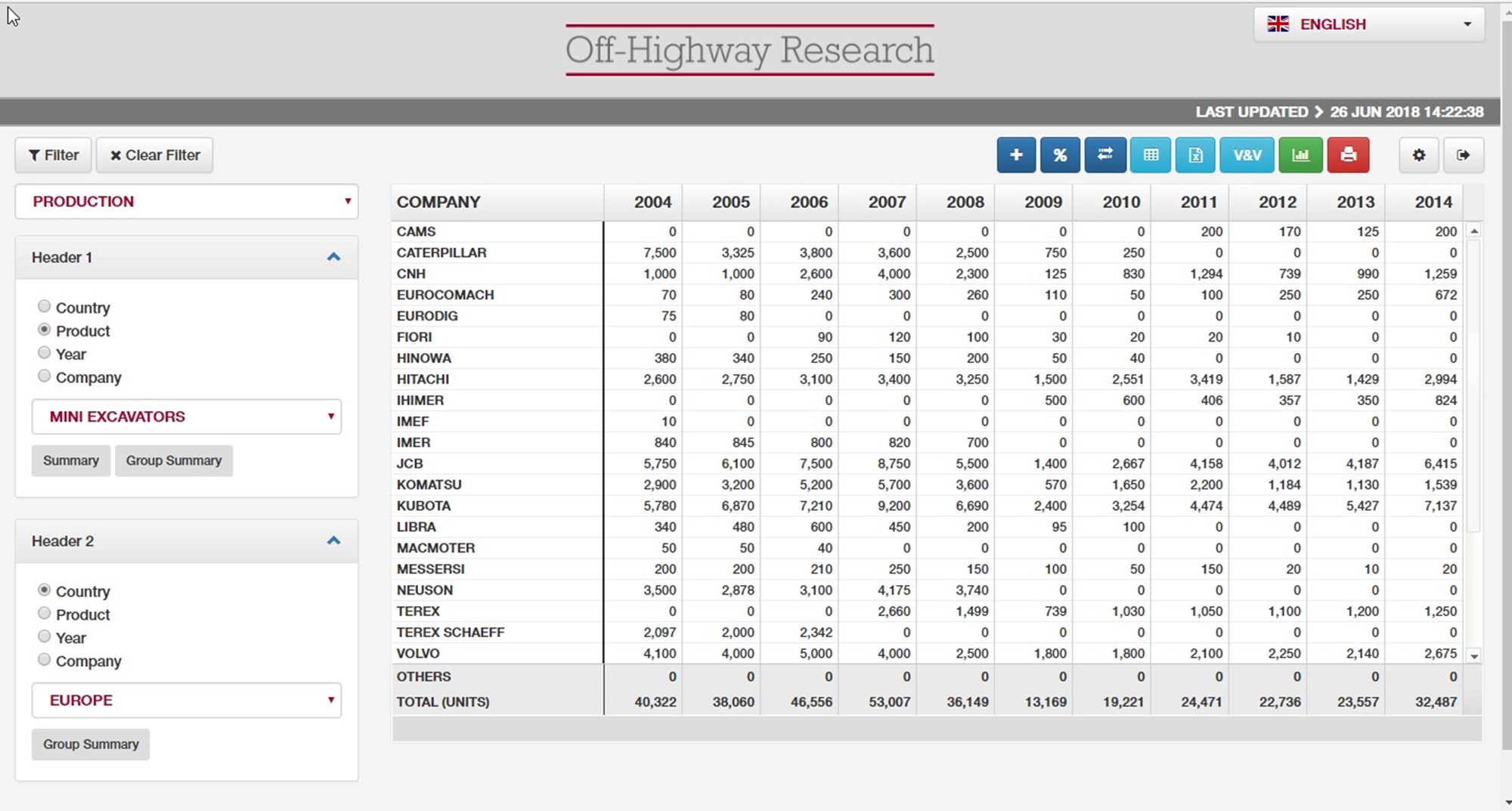Screen dimensions: 1512x811
Task: Click the logout arrow icon
Action: (x=1463, y=155)
